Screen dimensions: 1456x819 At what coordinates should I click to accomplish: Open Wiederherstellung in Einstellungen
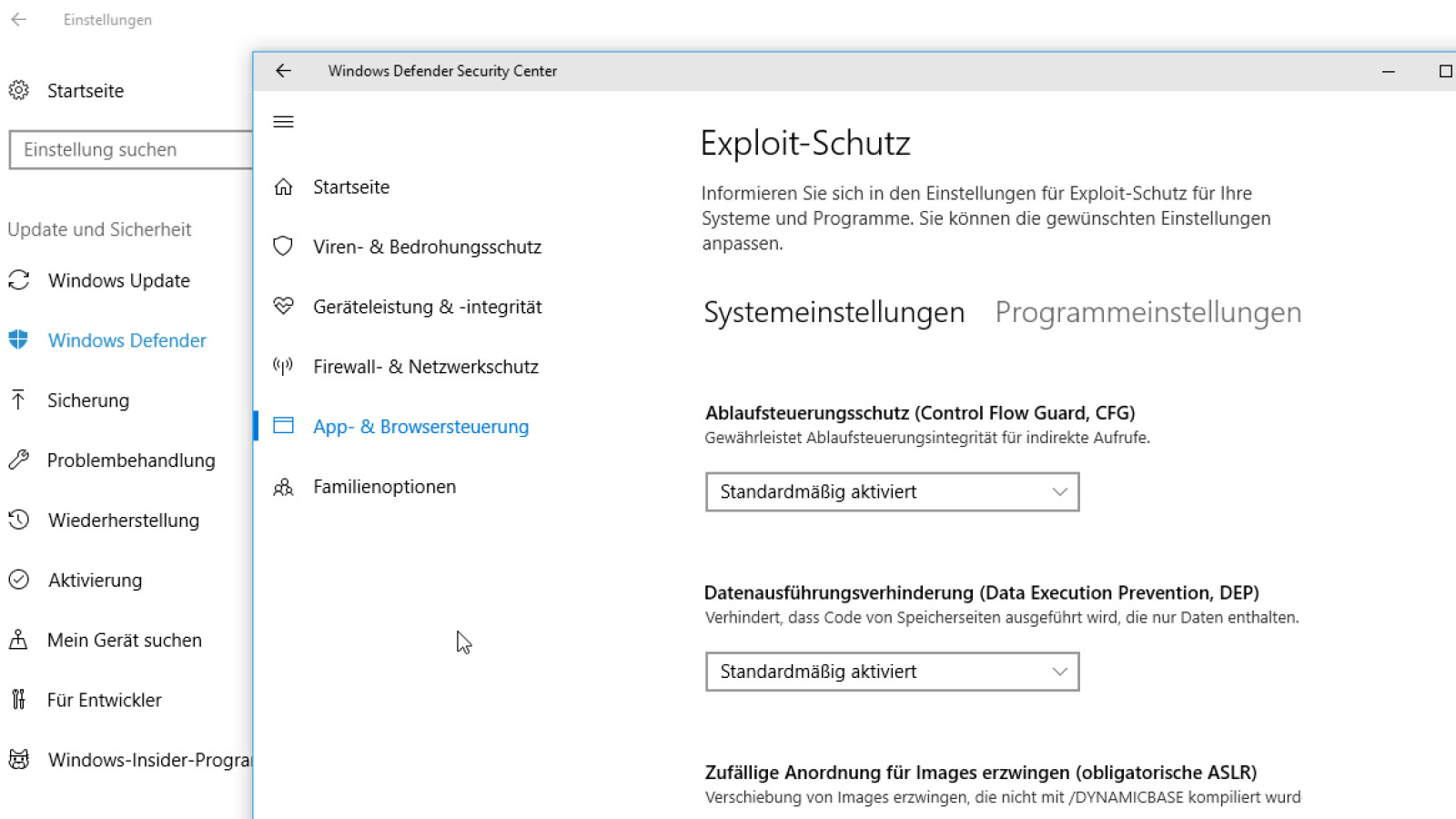click(x=124, y=521)
